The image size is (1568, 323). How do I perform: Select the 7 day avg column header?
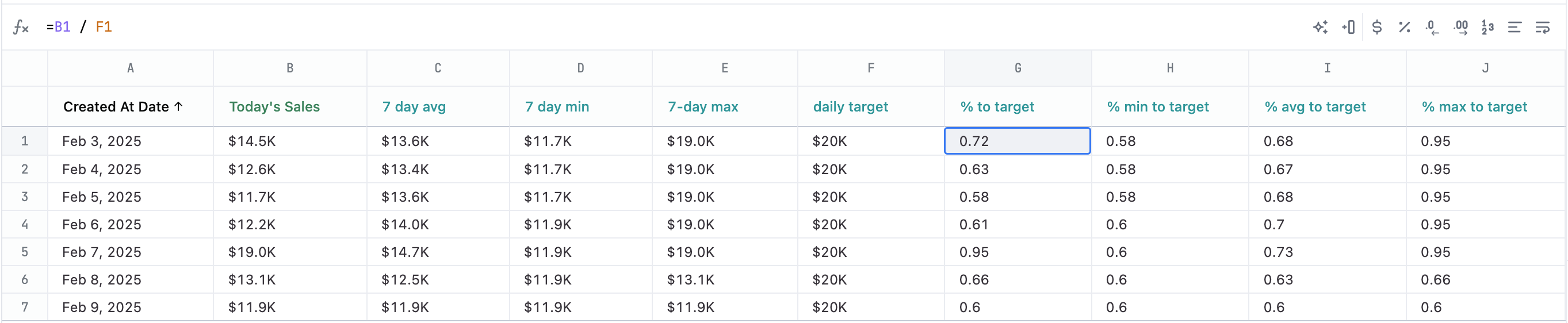[x=414, y=107]
